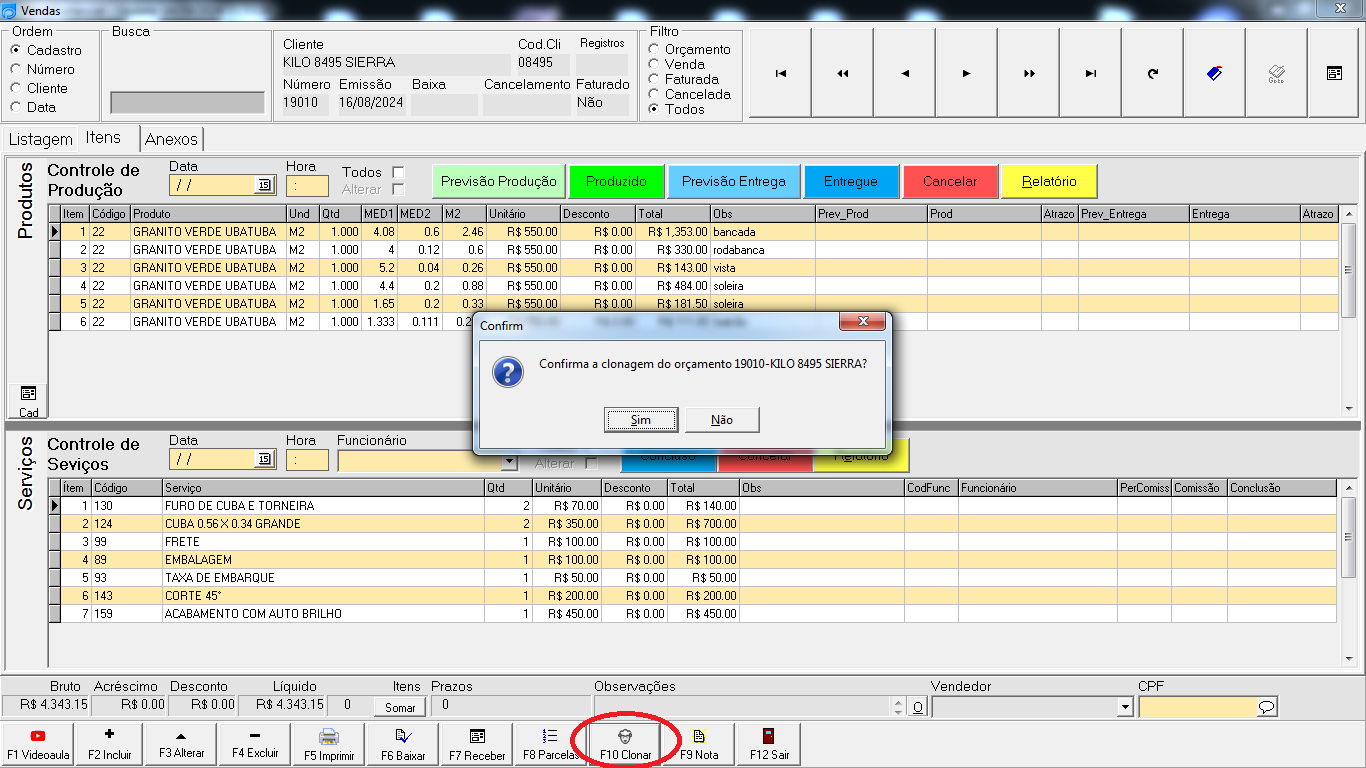Select the Número order radio button

16,69
